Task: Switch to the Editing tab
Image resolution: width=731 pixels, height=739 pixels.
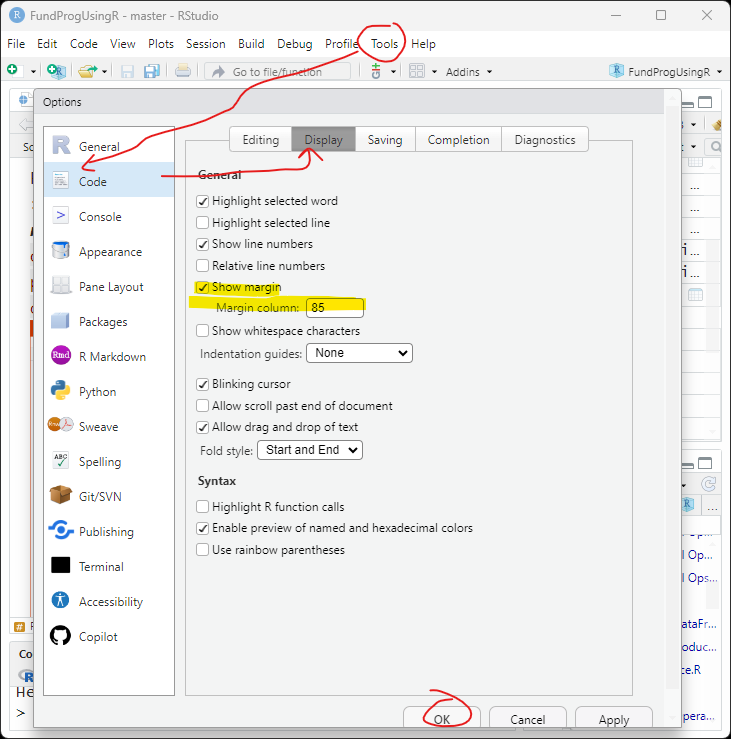Action: pyautogui.click(x=261, y=140)
